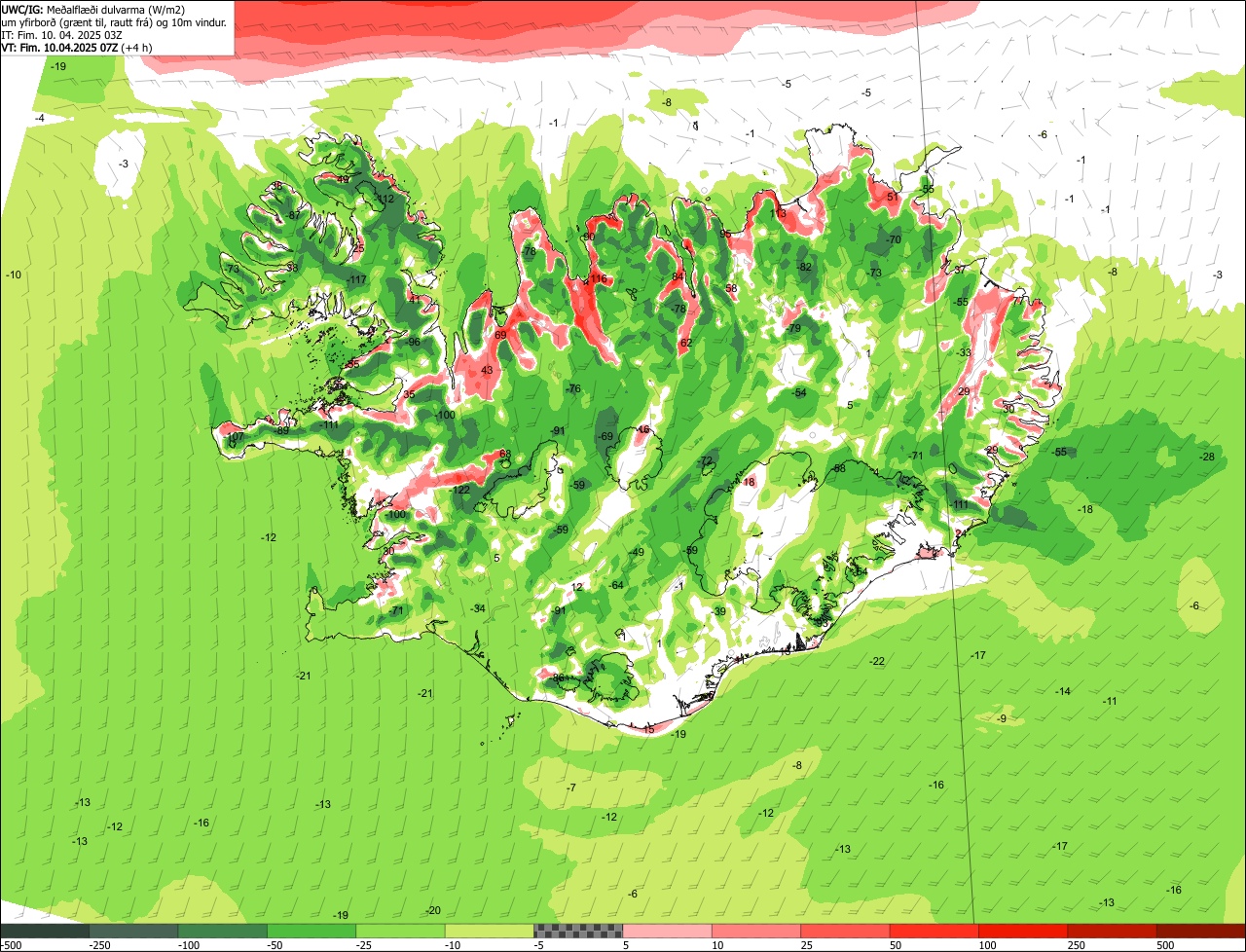Image resolution: width=1246 pixels, height=952 pixels.
Task: Click the '-111' map value
Action: tap(330, 424)
